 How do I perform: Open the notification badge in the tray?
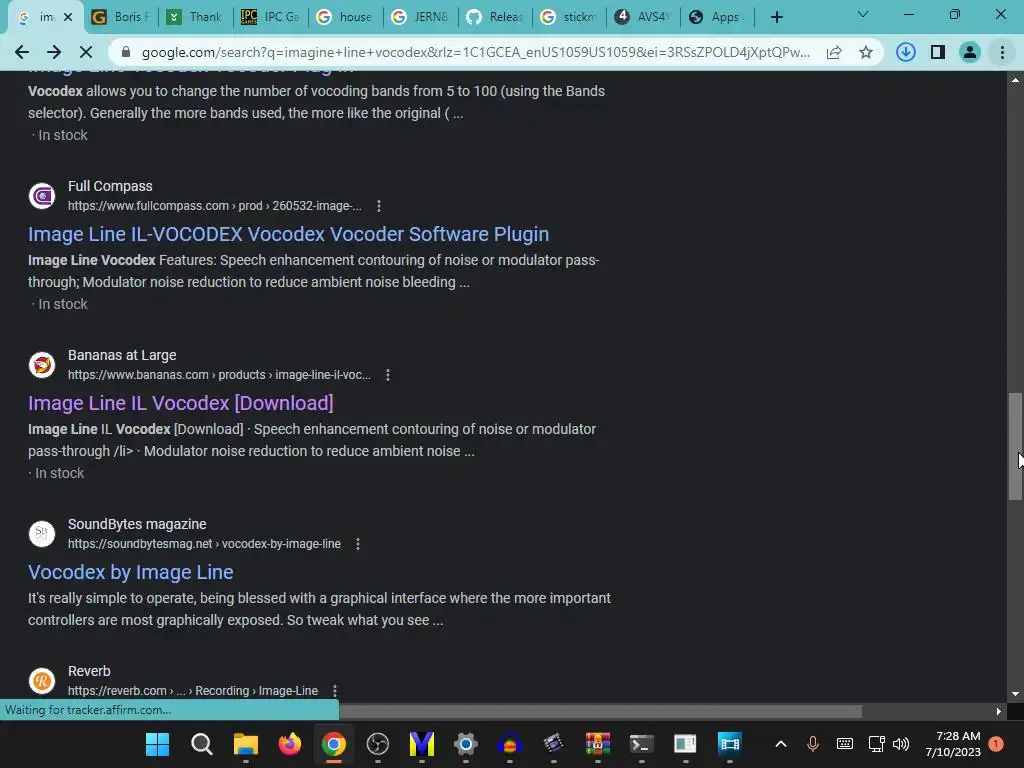point(996,744)
